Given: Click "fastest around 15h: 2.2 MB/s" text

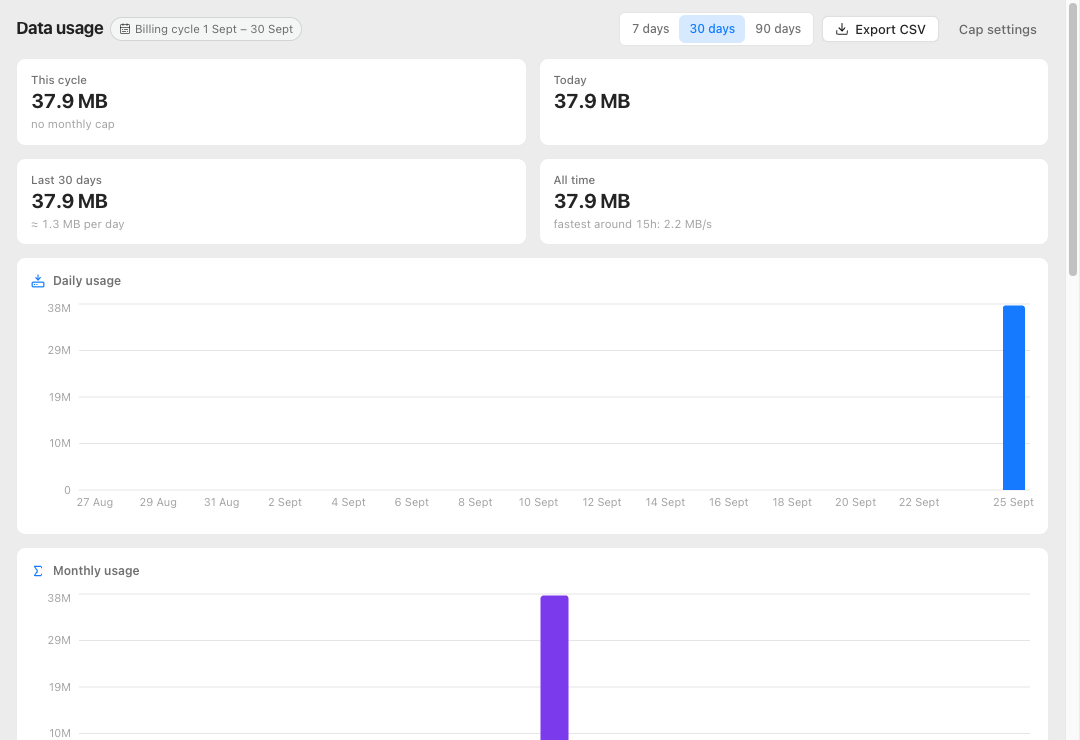Looking at the screenshot, I should (x=632, y=224).
